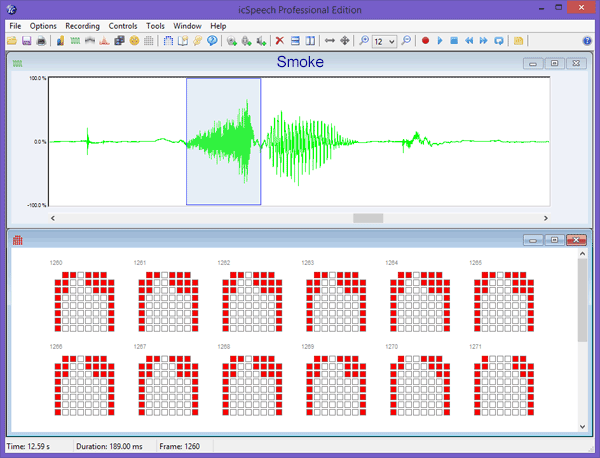Open the Recording menu
Screen dimensions: 600x458
[x=81, y=25]
